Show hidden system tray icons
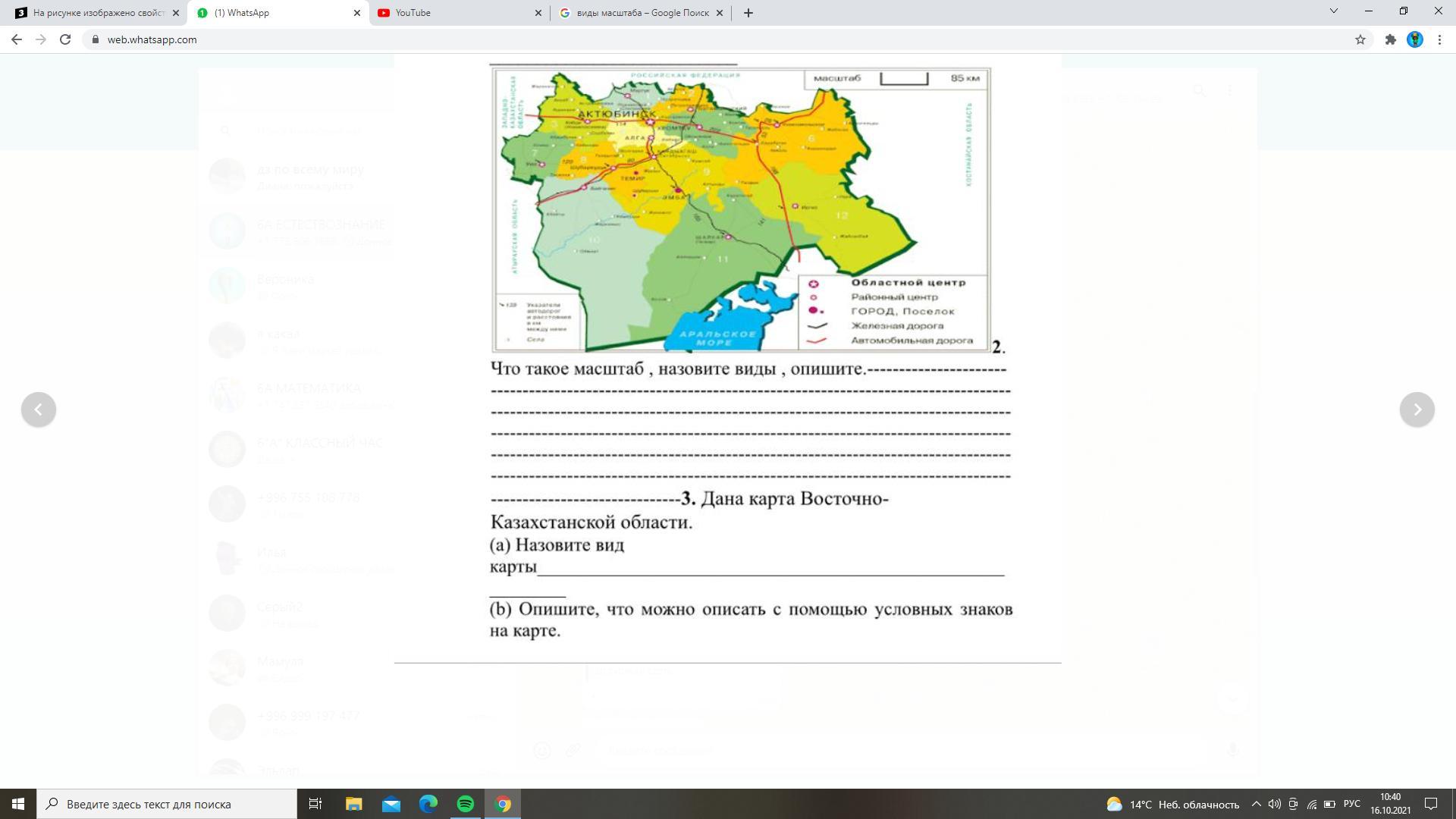The image size is (1456, 819). pos(1256,804)
